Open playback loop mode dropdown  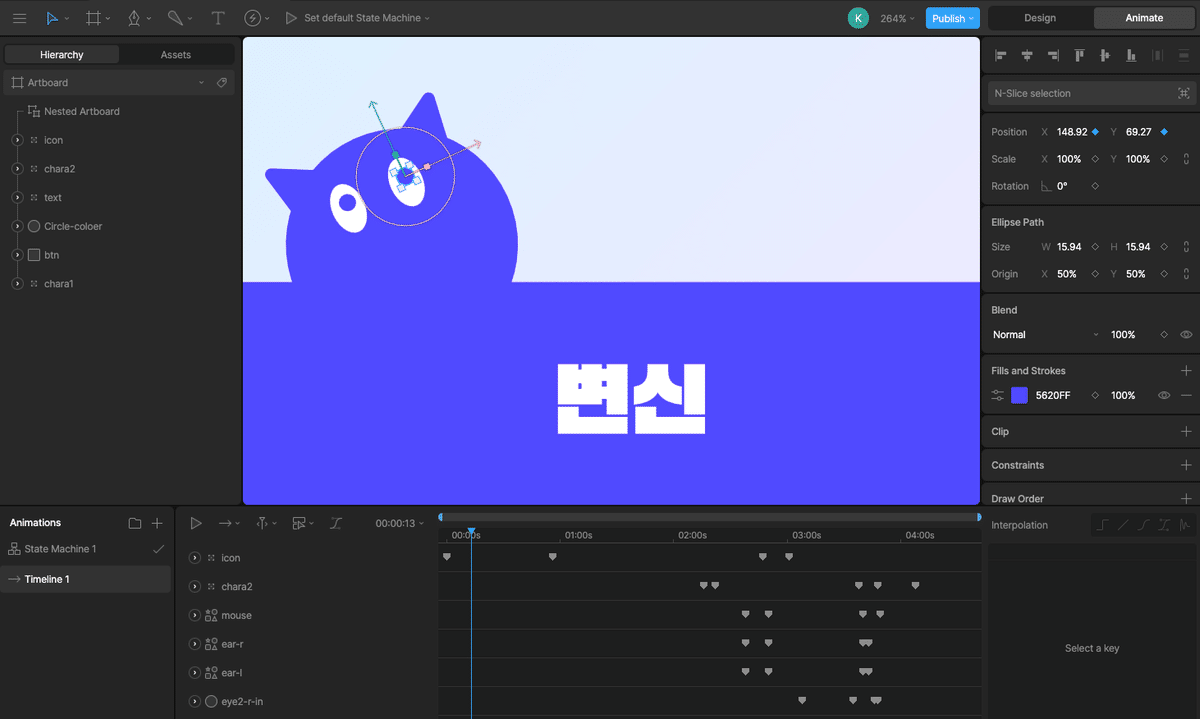coord(229,523)
